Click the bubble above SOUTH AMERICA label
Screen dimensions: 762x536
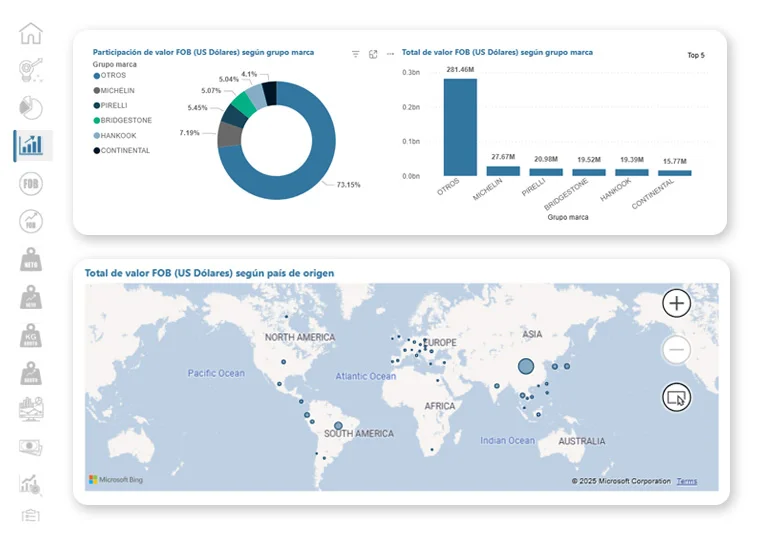338,426
